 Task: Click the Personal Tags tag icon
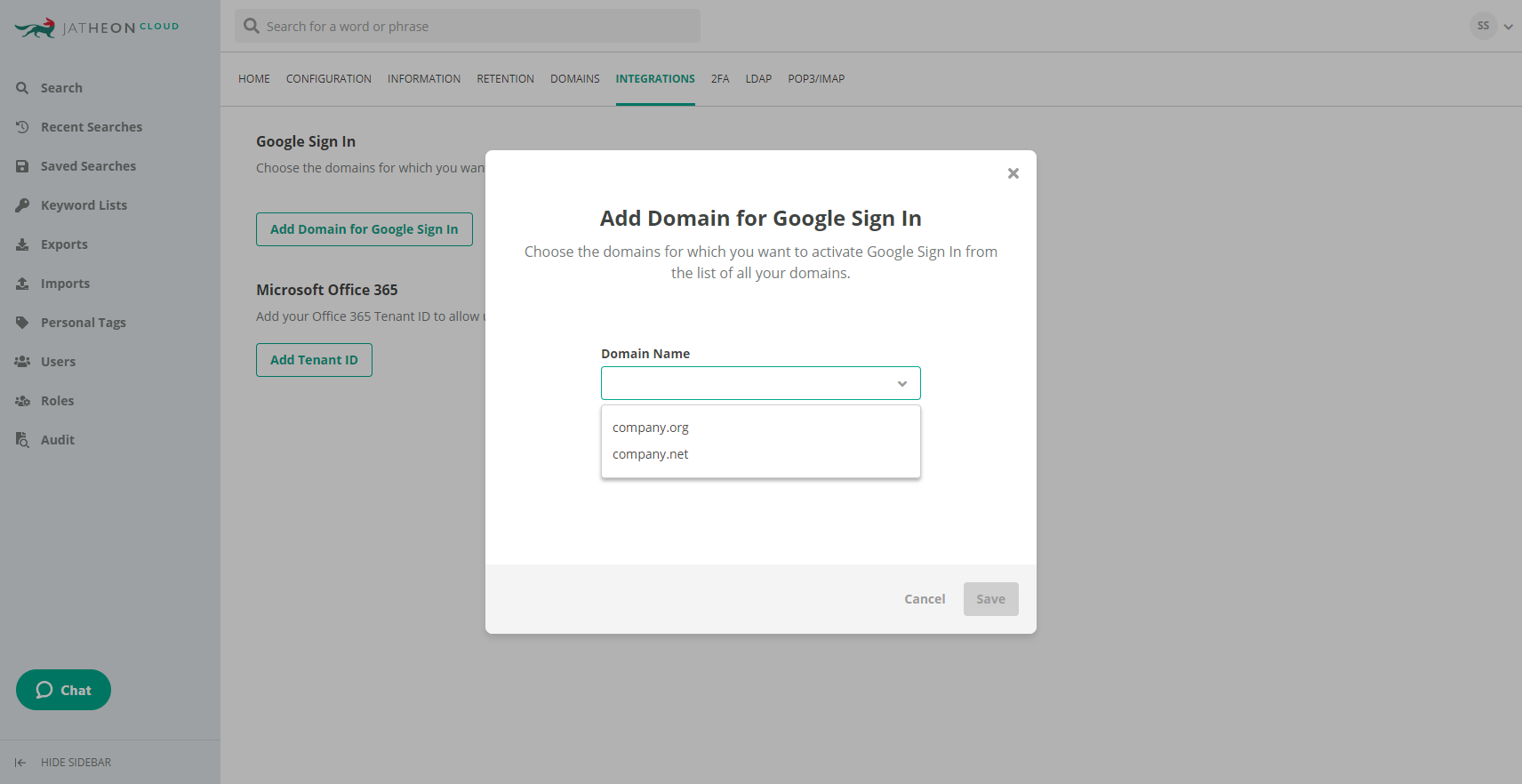click(x=22, y=323)
